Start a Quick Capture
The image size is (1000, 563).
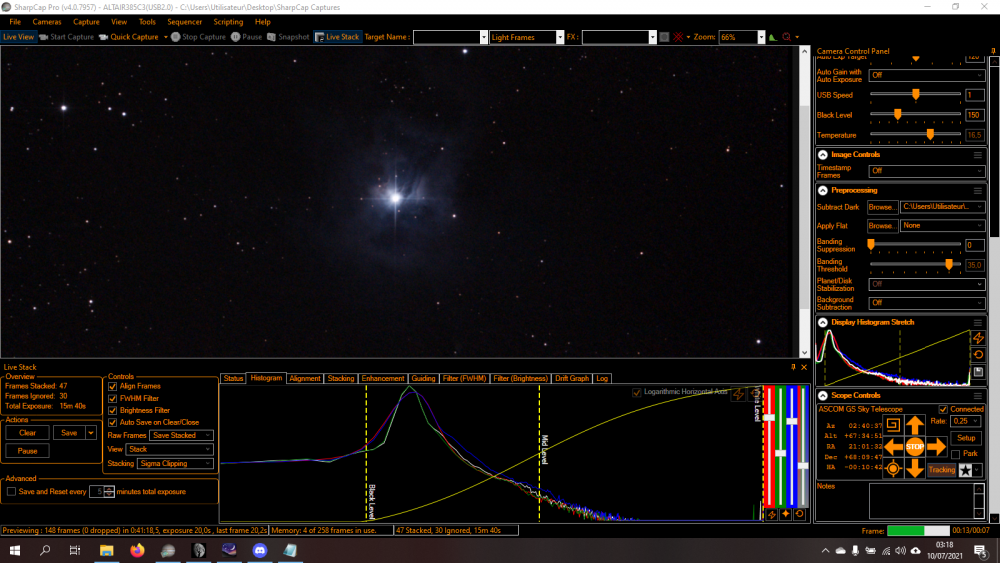(128, 37)
